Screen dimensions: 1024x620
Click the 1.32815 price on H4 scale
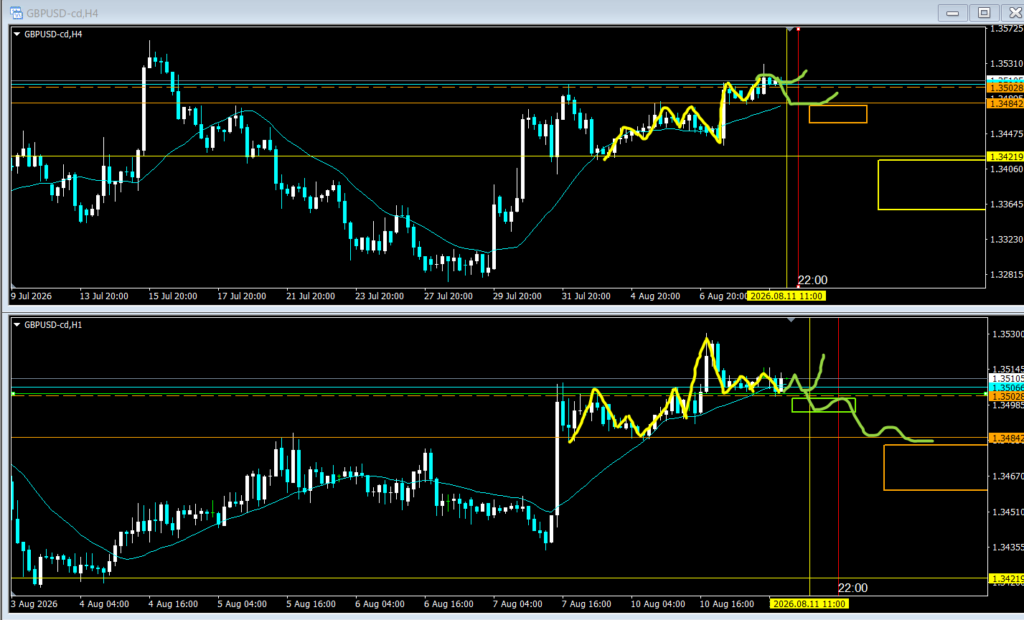[x=1006, y=274]
